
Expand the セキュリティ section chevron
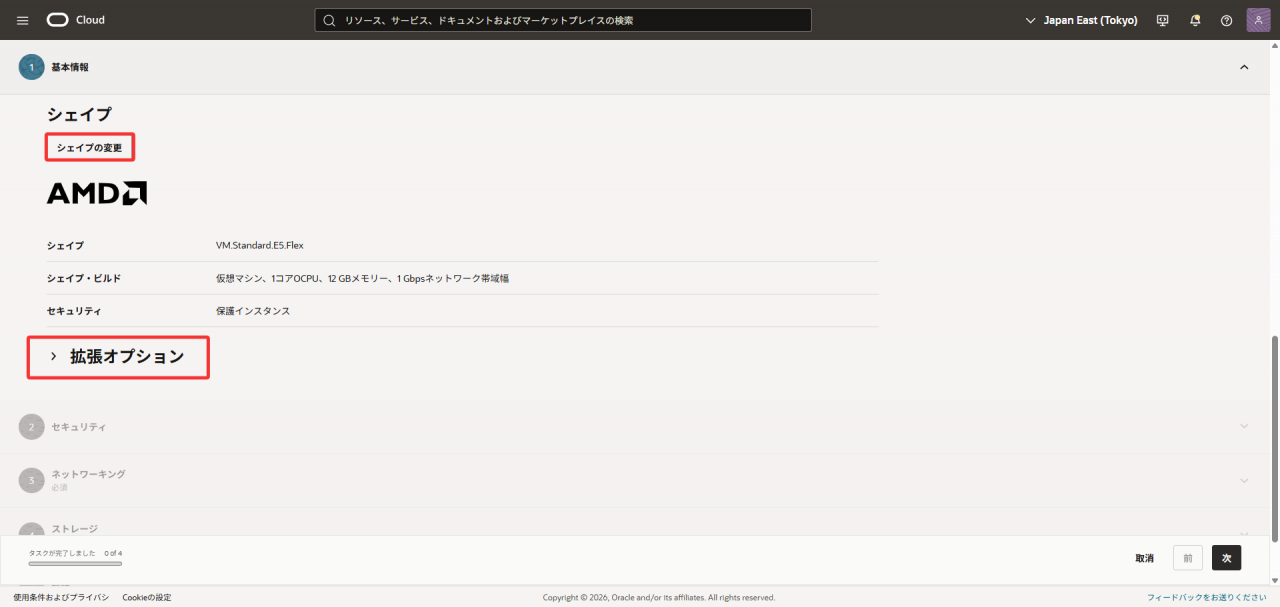[1244, 426]
